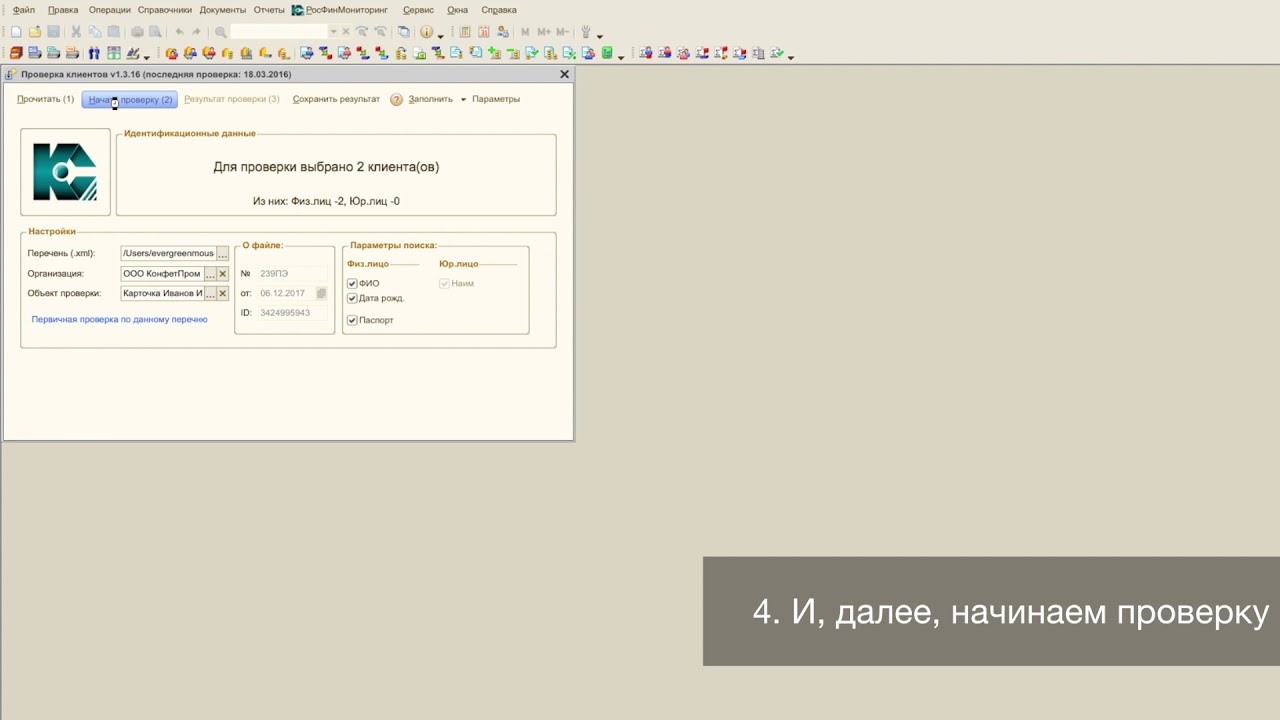
Task: Click the company logo image
Action: (x=65, y=172)
